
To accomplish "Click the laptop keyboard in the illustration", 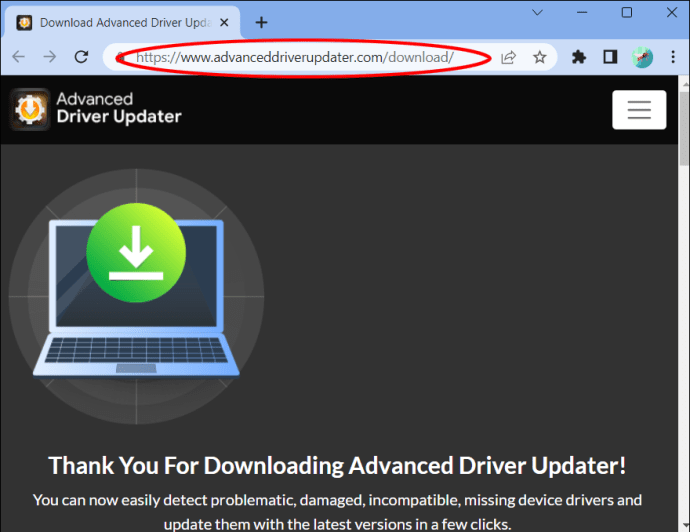I will point(136,350).
